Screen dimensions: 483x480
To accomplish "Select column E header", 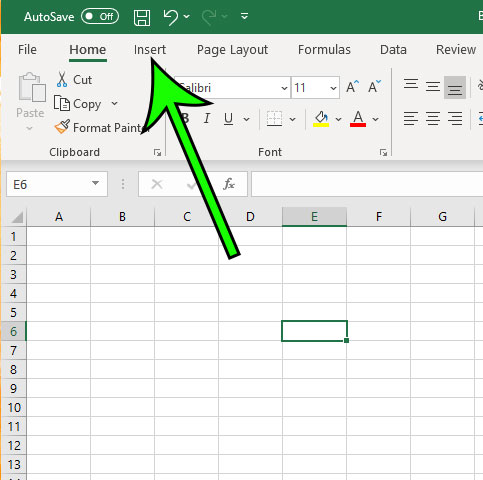I will tap(314, 217).
